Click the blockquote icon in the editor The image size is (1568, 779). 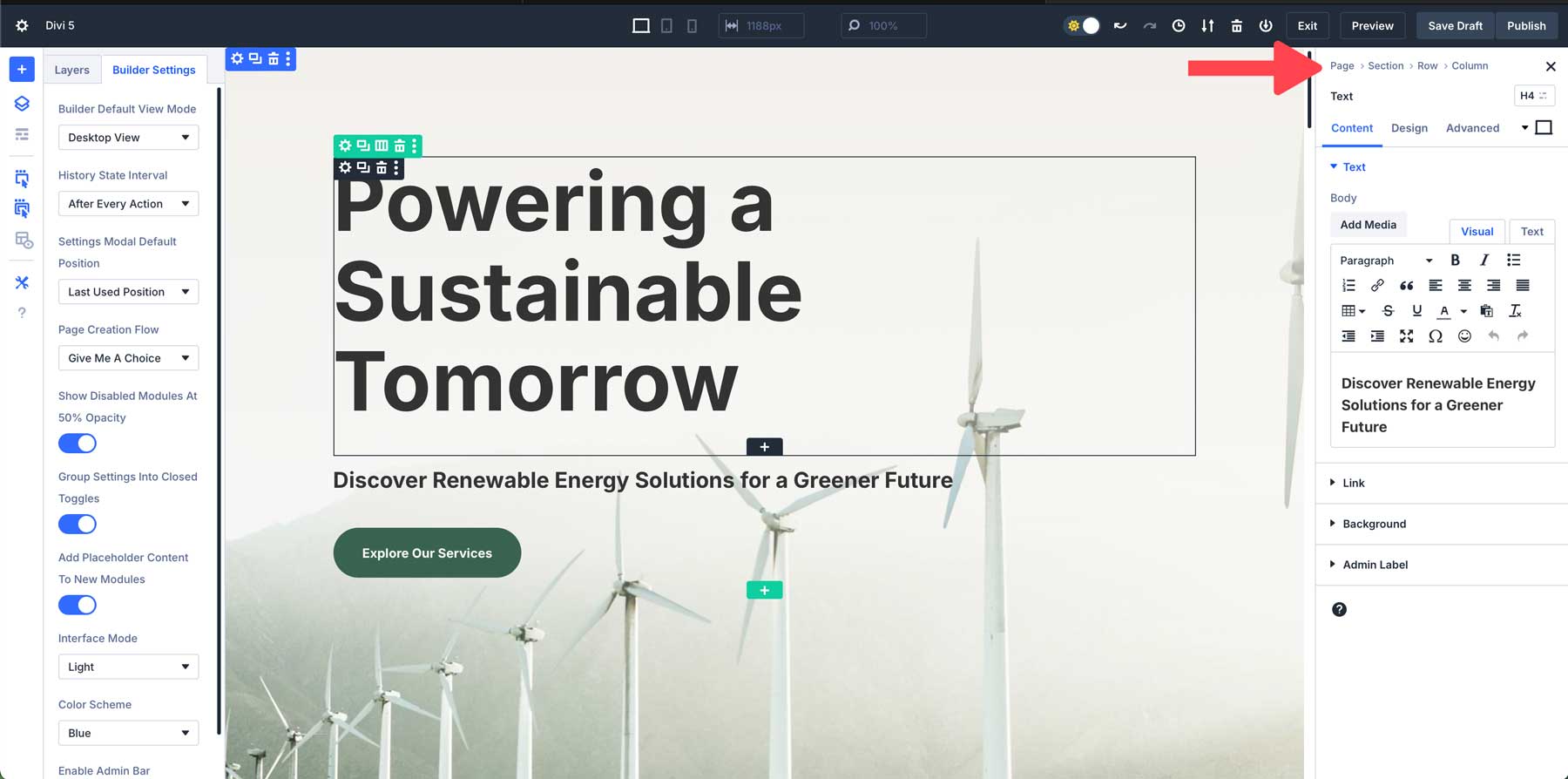[1406, 285]
